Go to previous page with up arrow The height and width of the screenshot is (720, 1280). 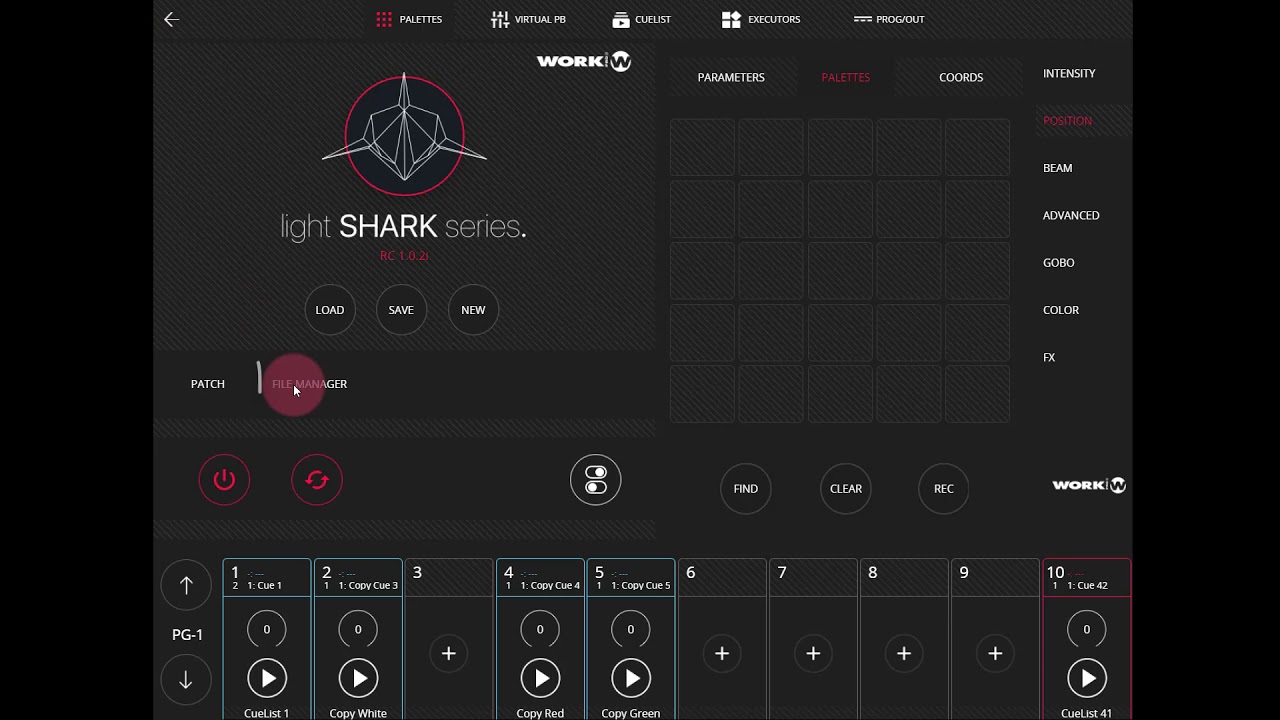coord(186,586)
